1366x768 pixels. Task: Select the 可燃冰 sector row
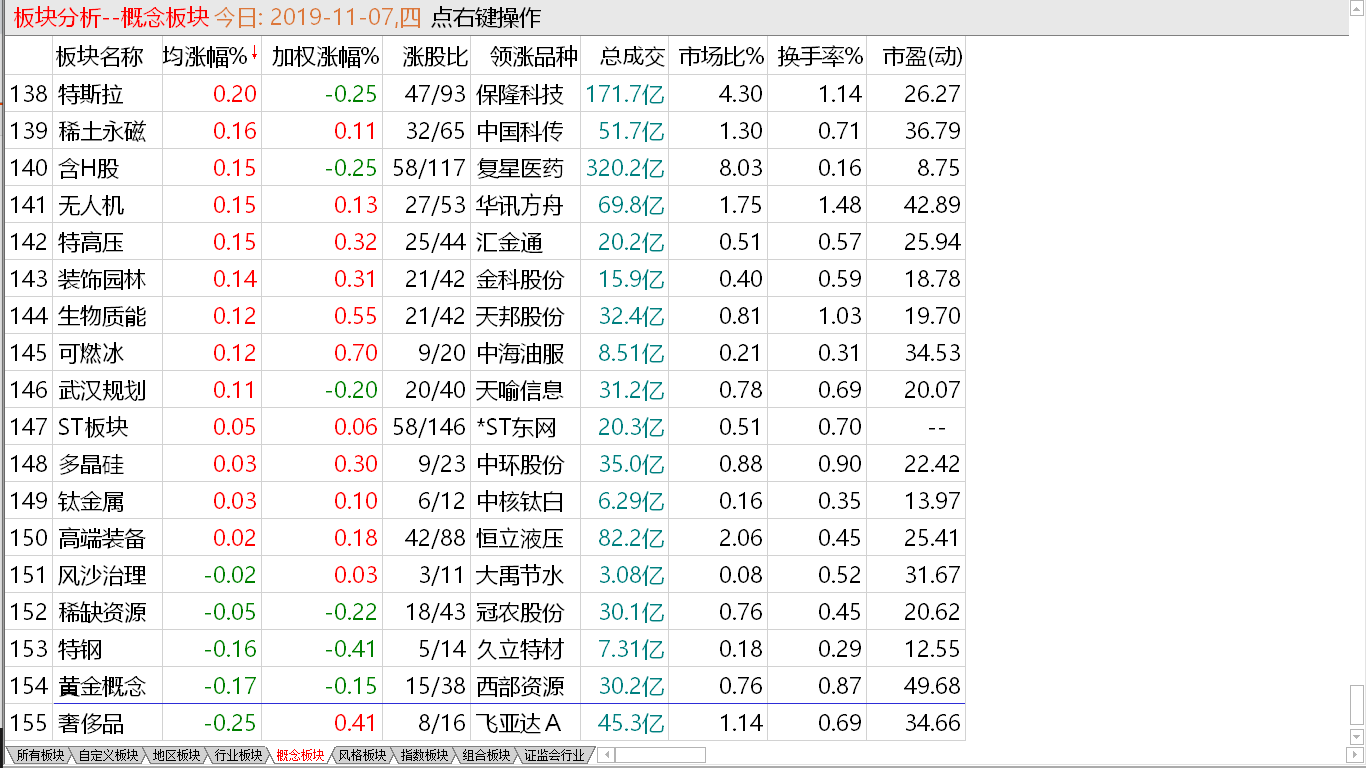point(486,353)
